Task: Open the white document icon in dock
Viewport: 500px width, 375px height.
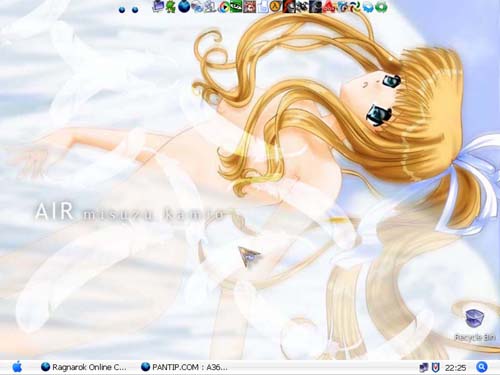Action: tap(263, 7)
